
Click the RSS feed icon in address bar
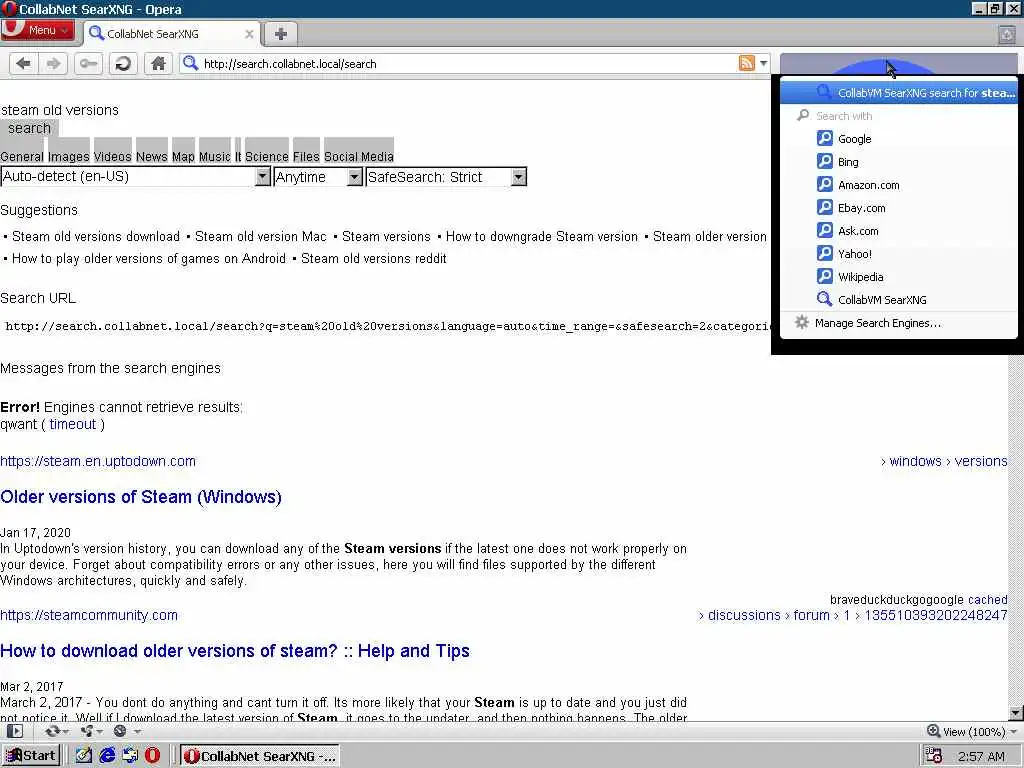tap(746, 63)
